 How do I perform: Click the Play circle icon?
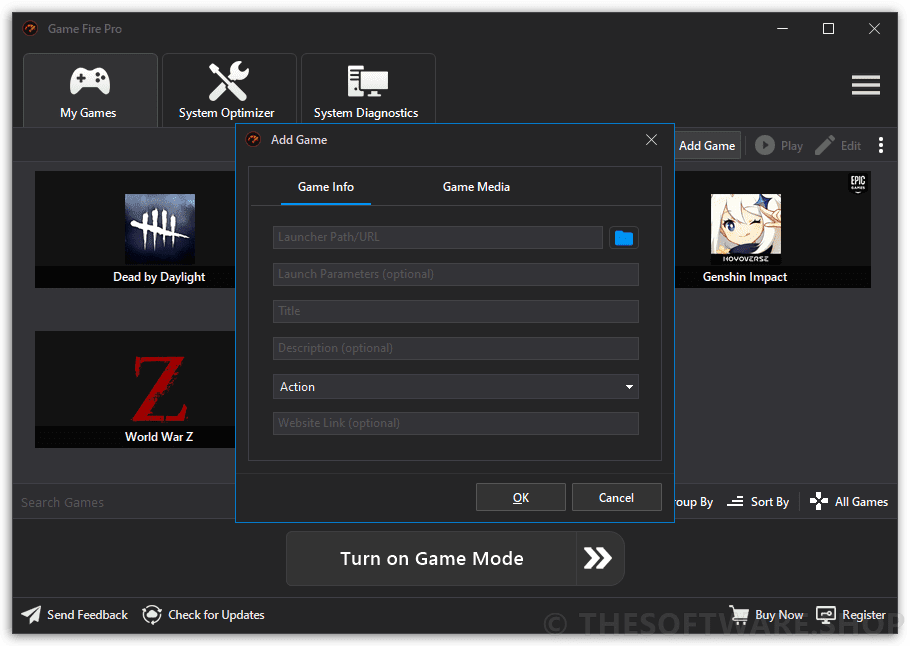[x=765, y=145]
